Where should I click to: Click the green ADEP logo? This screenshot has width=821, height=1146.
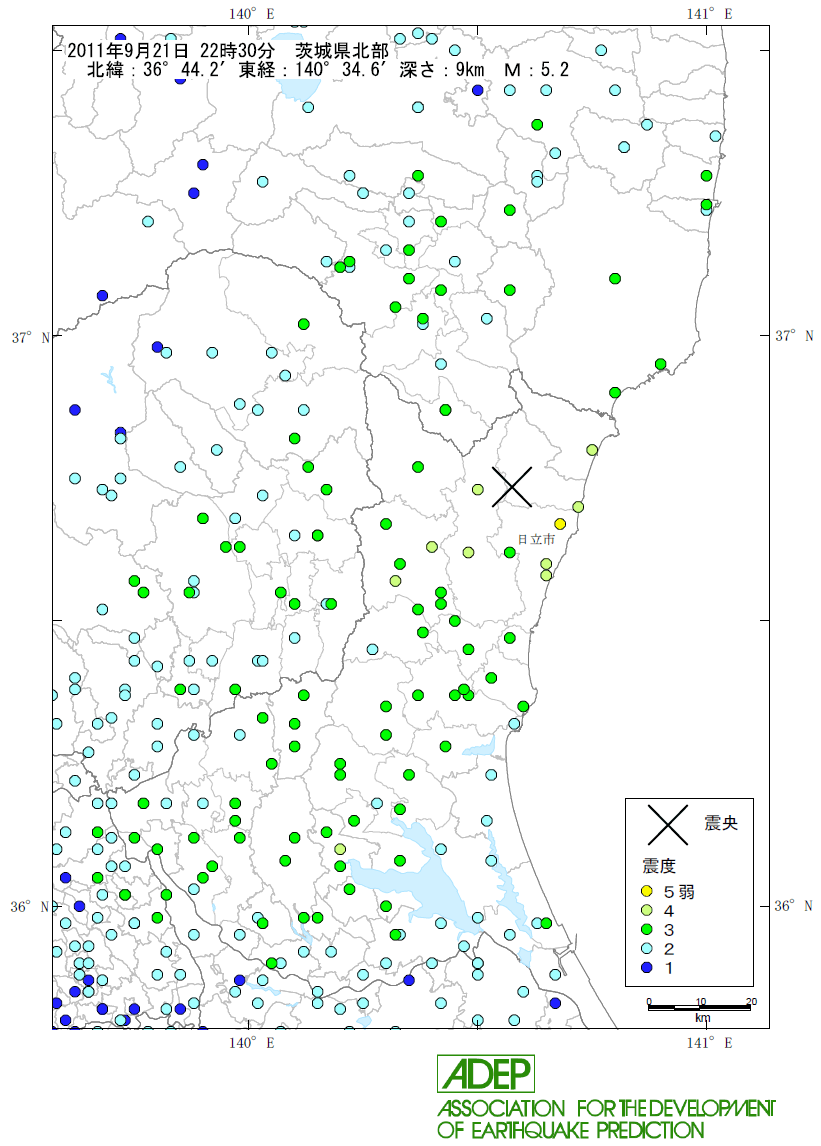[485, 1074]
